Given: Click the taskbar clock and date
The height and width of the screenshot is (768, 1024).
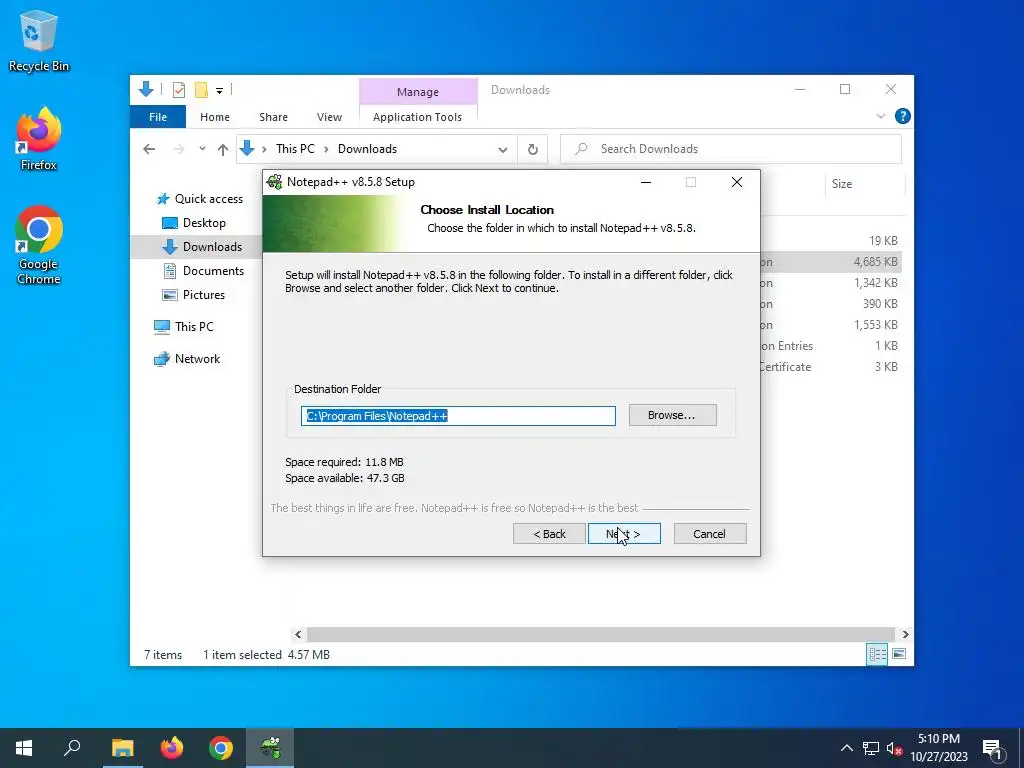Looking at the screenshot, I should tap(939, 748).
